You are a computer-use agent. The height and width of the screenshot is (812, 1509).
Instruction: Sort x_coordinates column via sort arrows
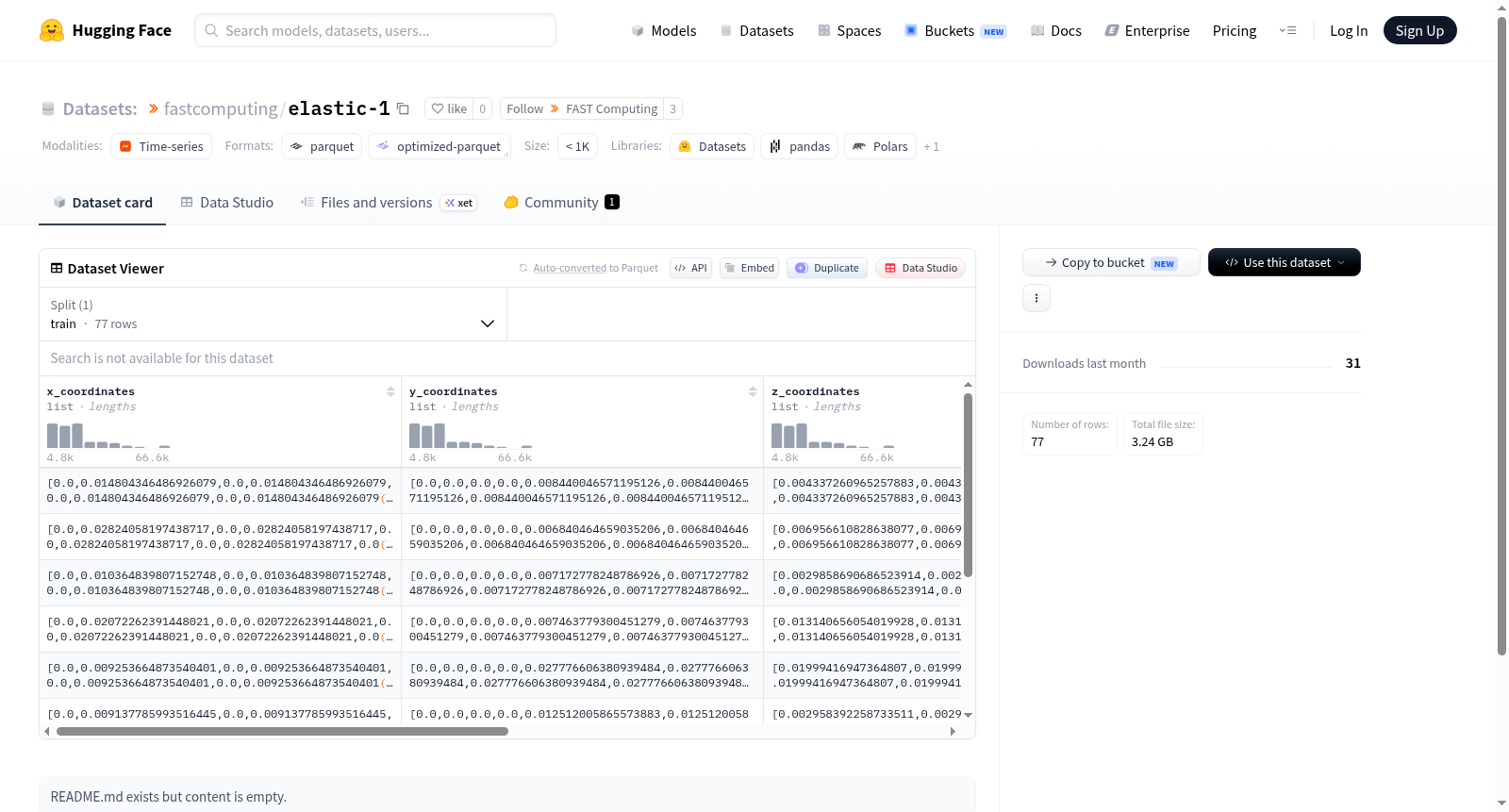[x=390, y=391]
